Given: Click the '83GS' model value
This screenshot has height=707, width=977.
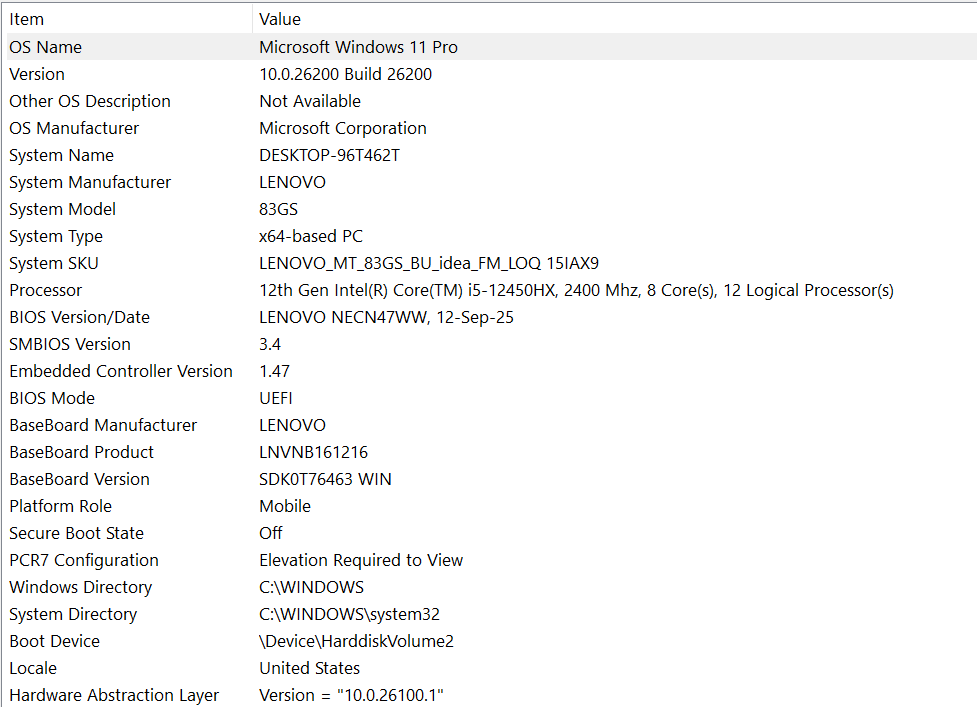Looking at the screenshot, I should click(279, 209).
